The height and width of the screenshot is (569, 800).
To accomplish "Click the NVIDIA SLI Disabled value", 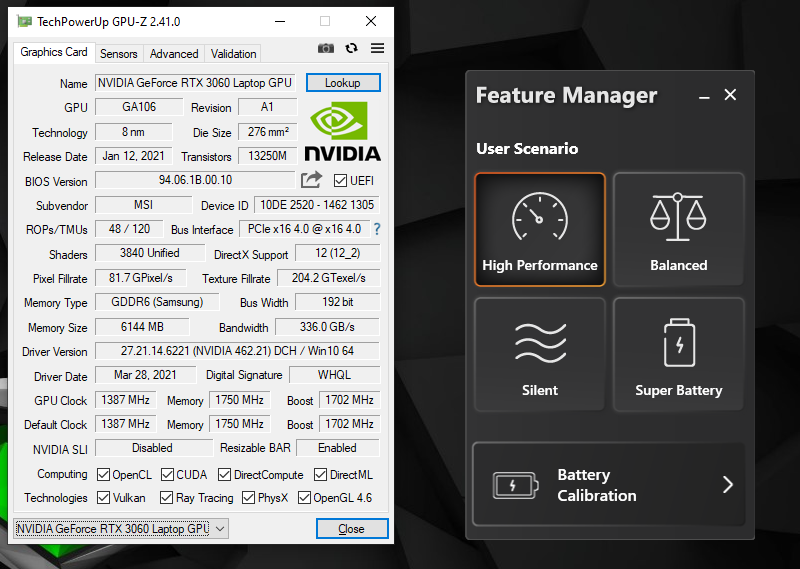I will pos(153,448).
